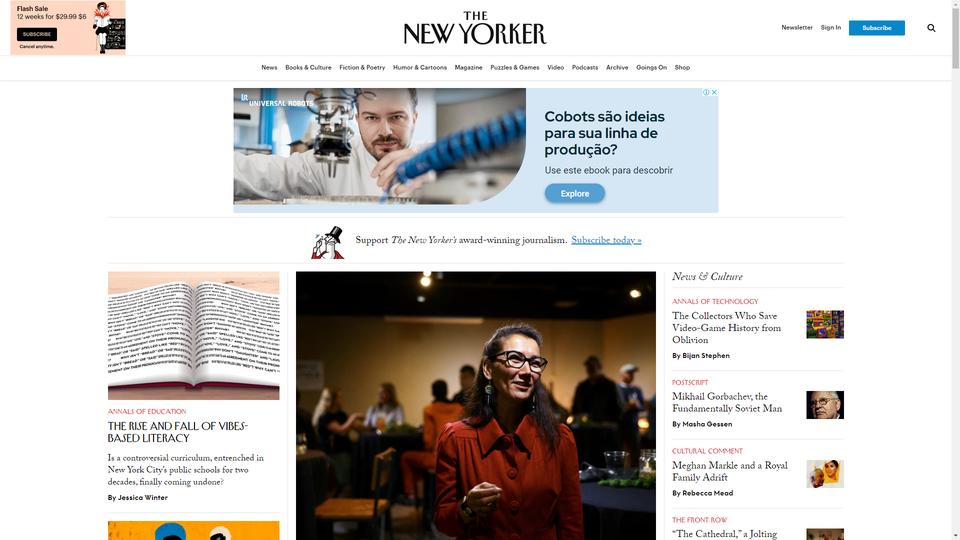Open the Sign In link

coord(830,28)
